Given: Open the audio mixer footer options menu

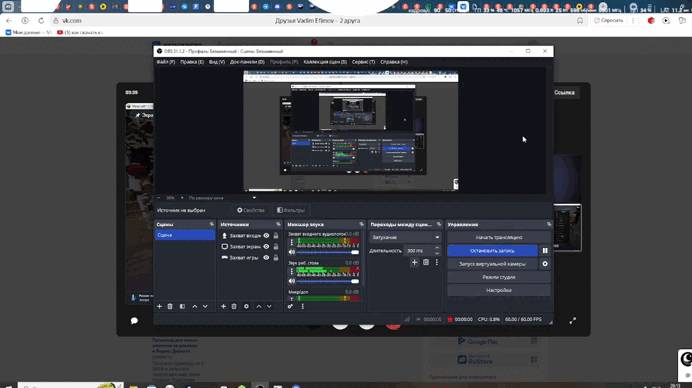Looking at the screenshot, I should pyautogui.click(x=302, y=306).
